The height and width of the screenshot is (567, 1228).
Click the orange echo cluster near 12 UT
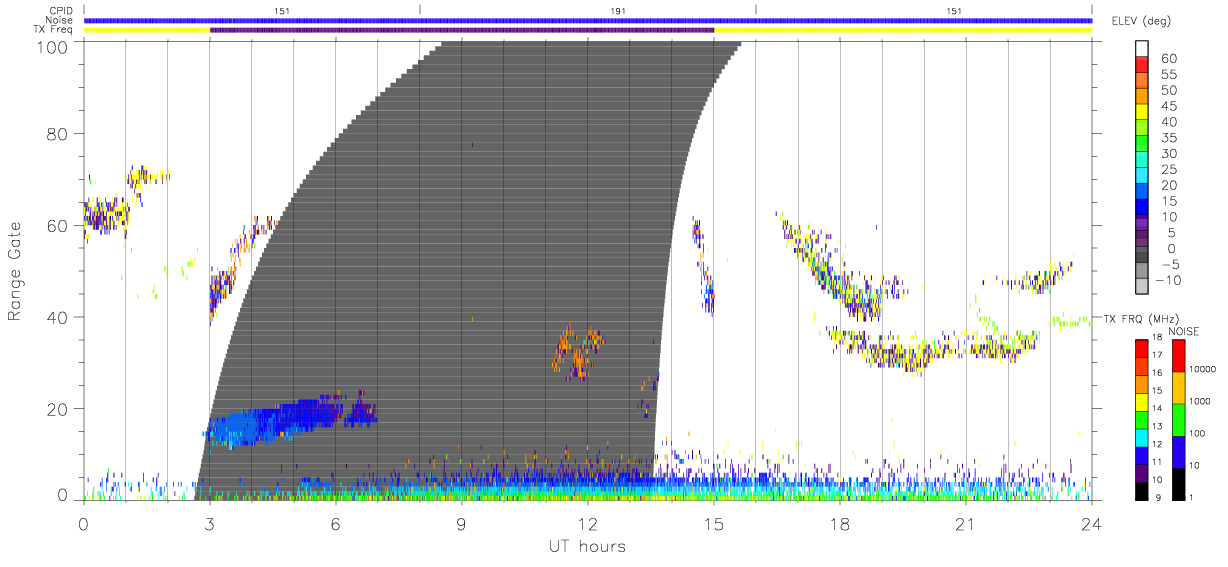(x=578, y=350)
